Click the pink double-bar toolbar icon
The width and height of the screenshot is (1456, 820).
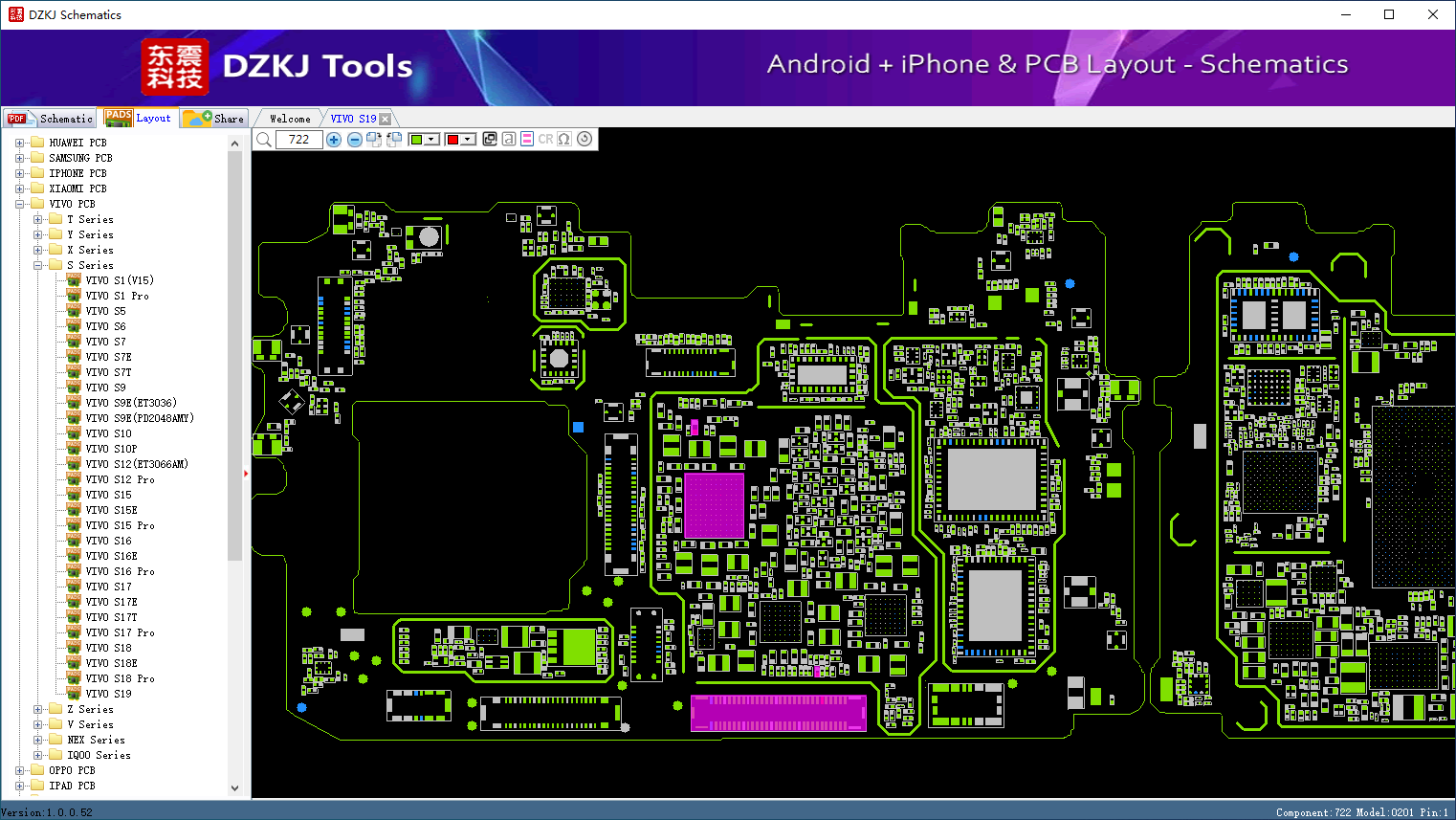click(527, 139)
